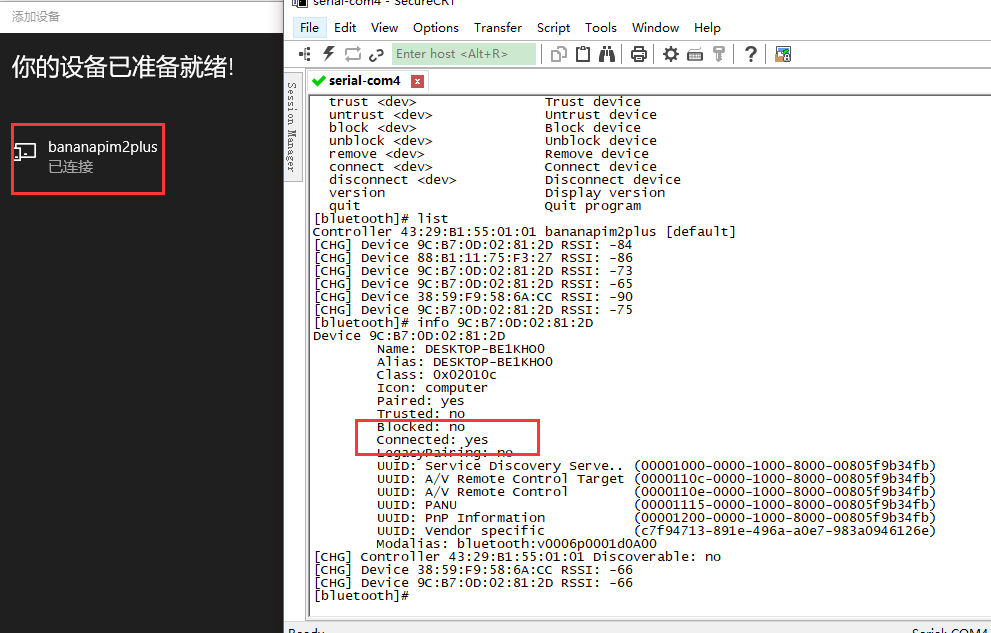
Task: Open the Edit menu
Action: click(345, 28)
